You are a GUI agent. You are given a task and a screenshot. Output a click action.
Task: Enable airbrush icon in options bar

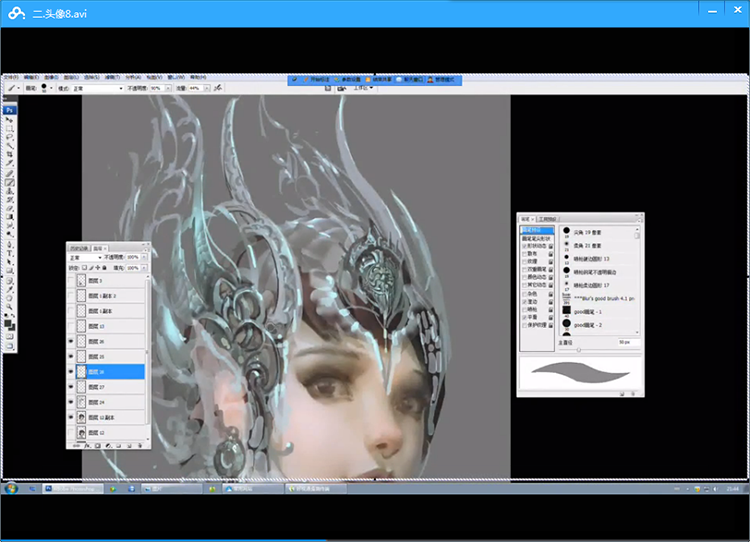click(x=218, y=88)
